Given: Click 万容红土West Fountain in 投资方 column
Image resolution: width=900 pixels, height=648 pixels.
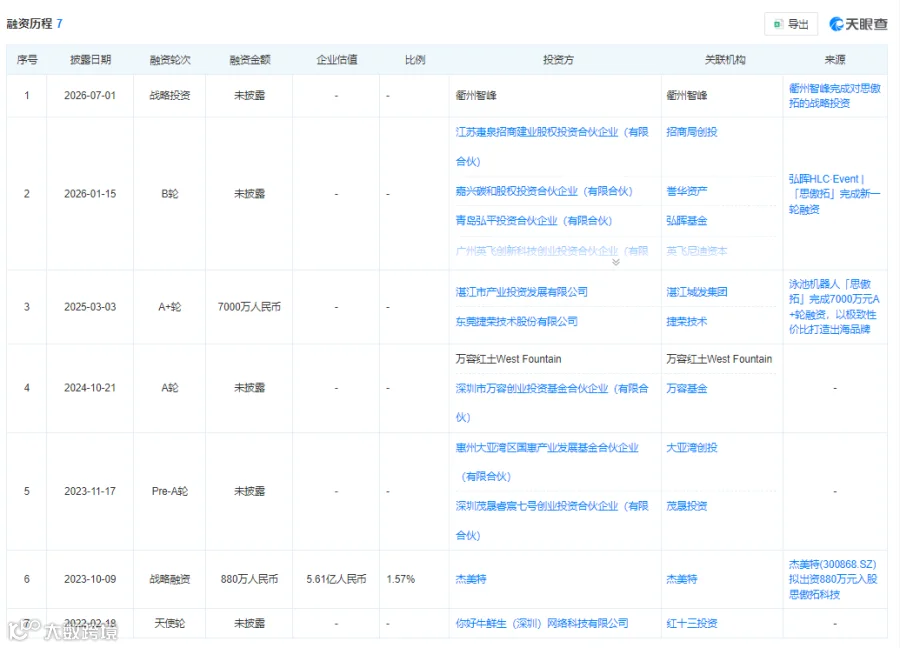Looking at the screenshot, I should pos(509,359).
